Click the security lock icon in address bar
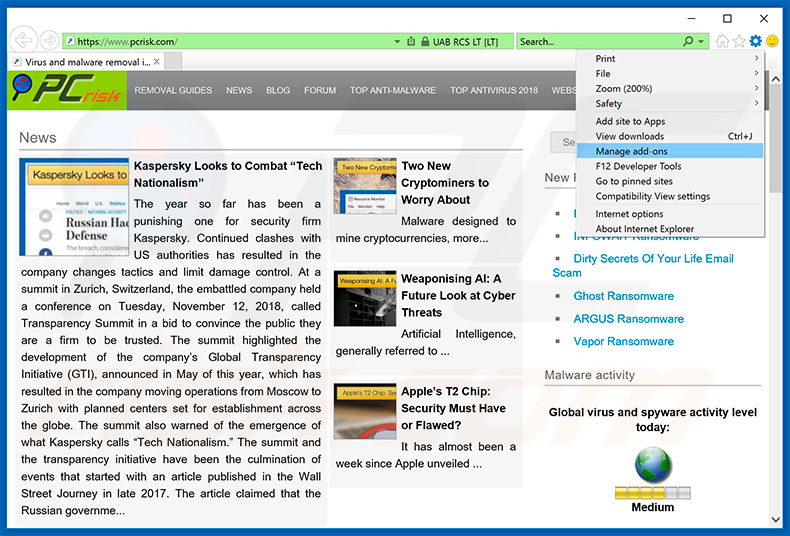The image size is (790, 536). [x=425, y=41]
